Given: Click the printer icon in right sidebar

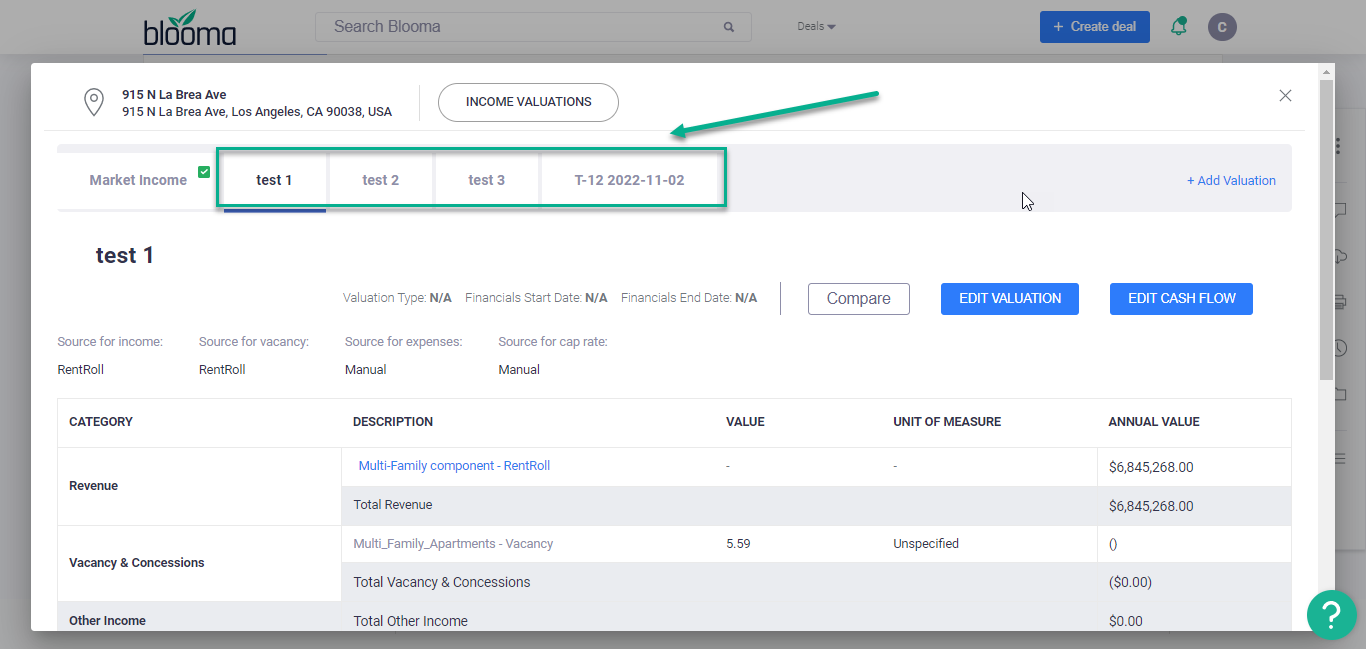Looking at the screenshot, I should tap(1340, 302).
